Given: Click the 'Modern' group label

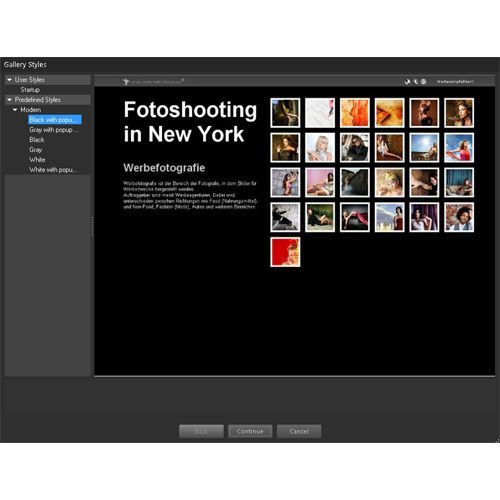Looking at the screenshot, I should click(31, 110).
